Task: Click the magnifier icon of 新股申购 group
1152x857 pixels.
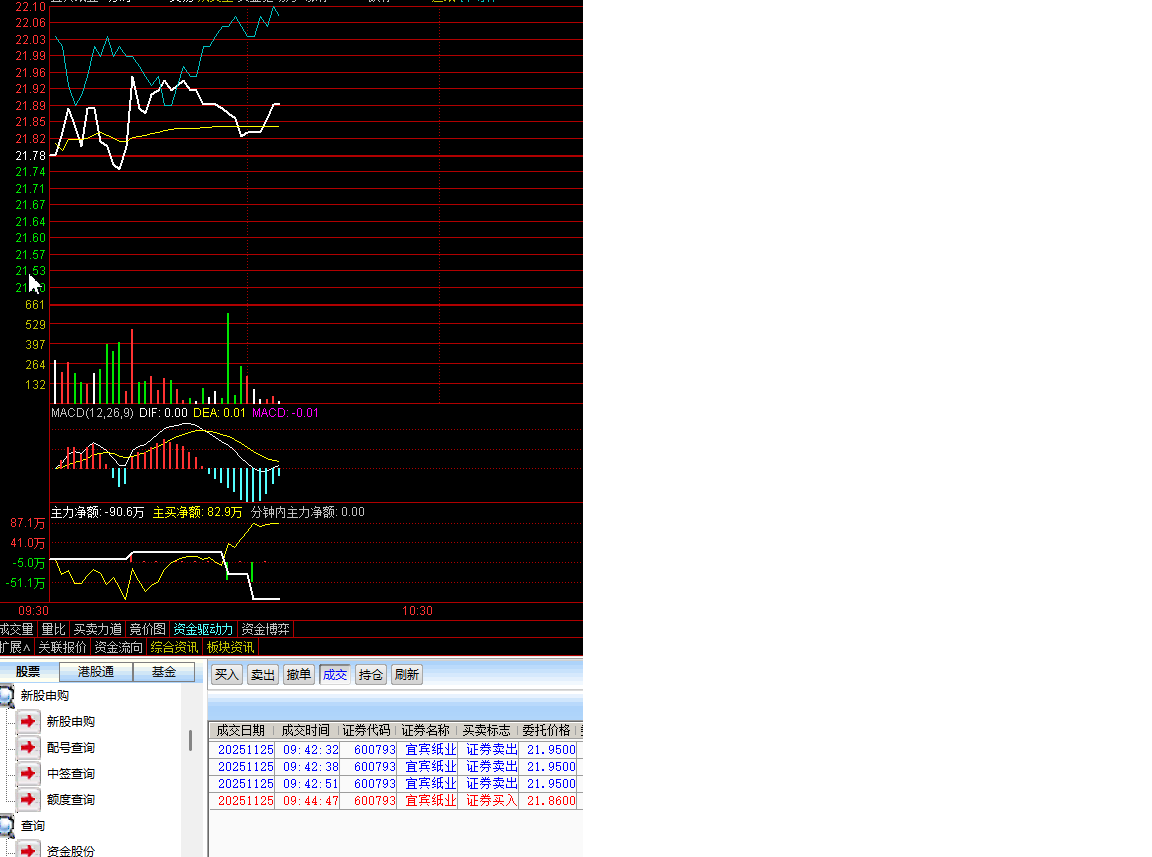Action: [7, 695]
